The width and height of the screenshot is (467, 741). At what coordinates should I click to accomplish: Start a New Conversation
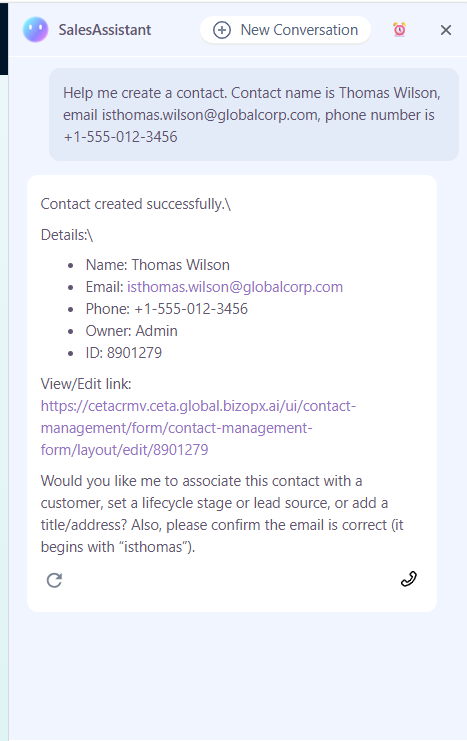285,30
